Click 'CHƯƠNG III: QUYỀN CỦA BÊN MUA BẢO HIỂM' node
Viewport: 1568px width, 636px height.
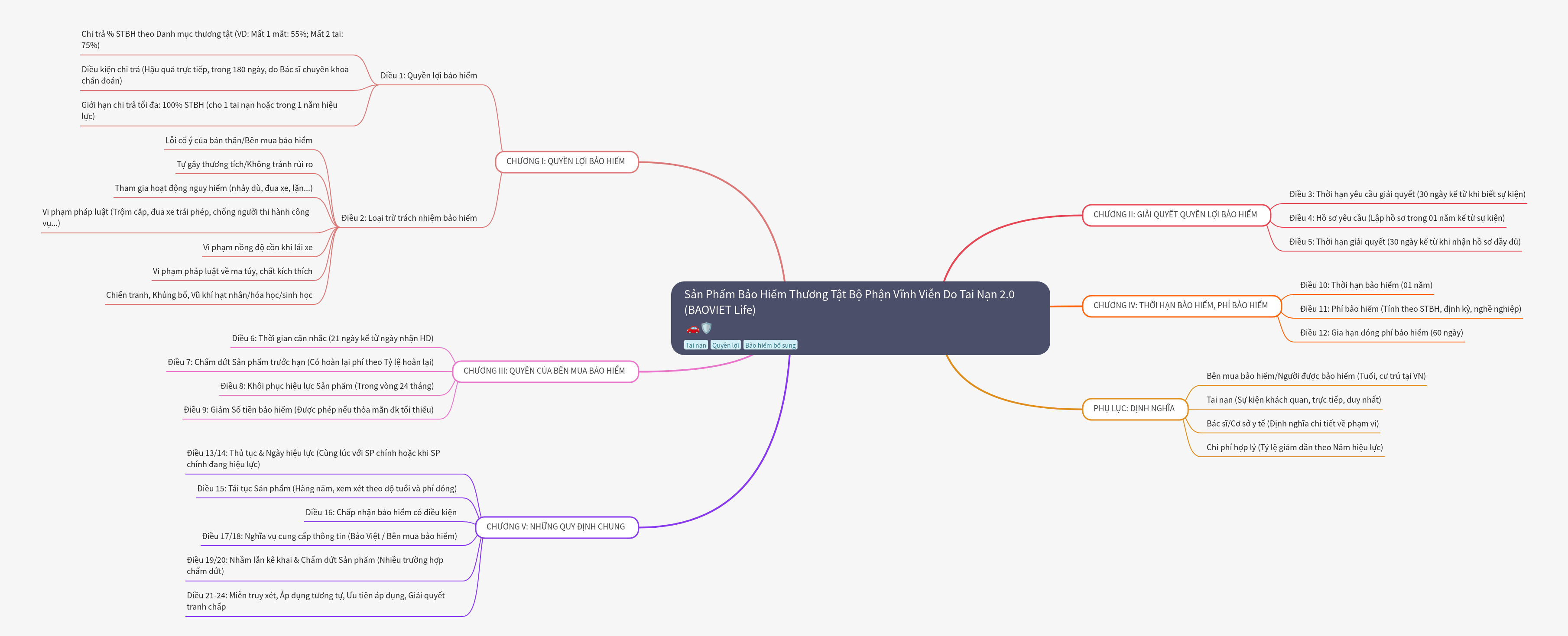pos(544,371)
